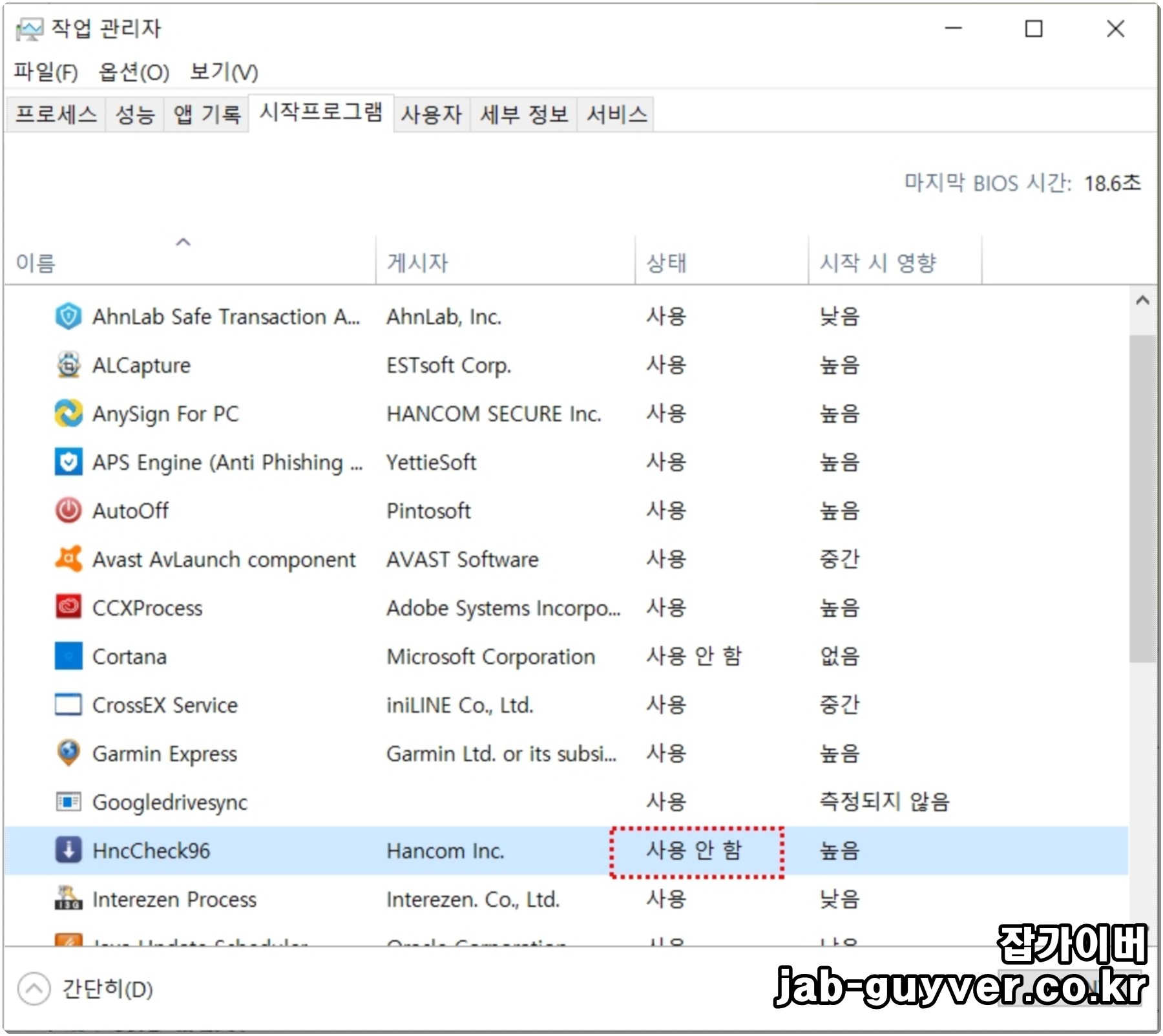1163x1036 pixels.
Task: Switch to the 세부 정보 tab
Action: tap(524, 114)
